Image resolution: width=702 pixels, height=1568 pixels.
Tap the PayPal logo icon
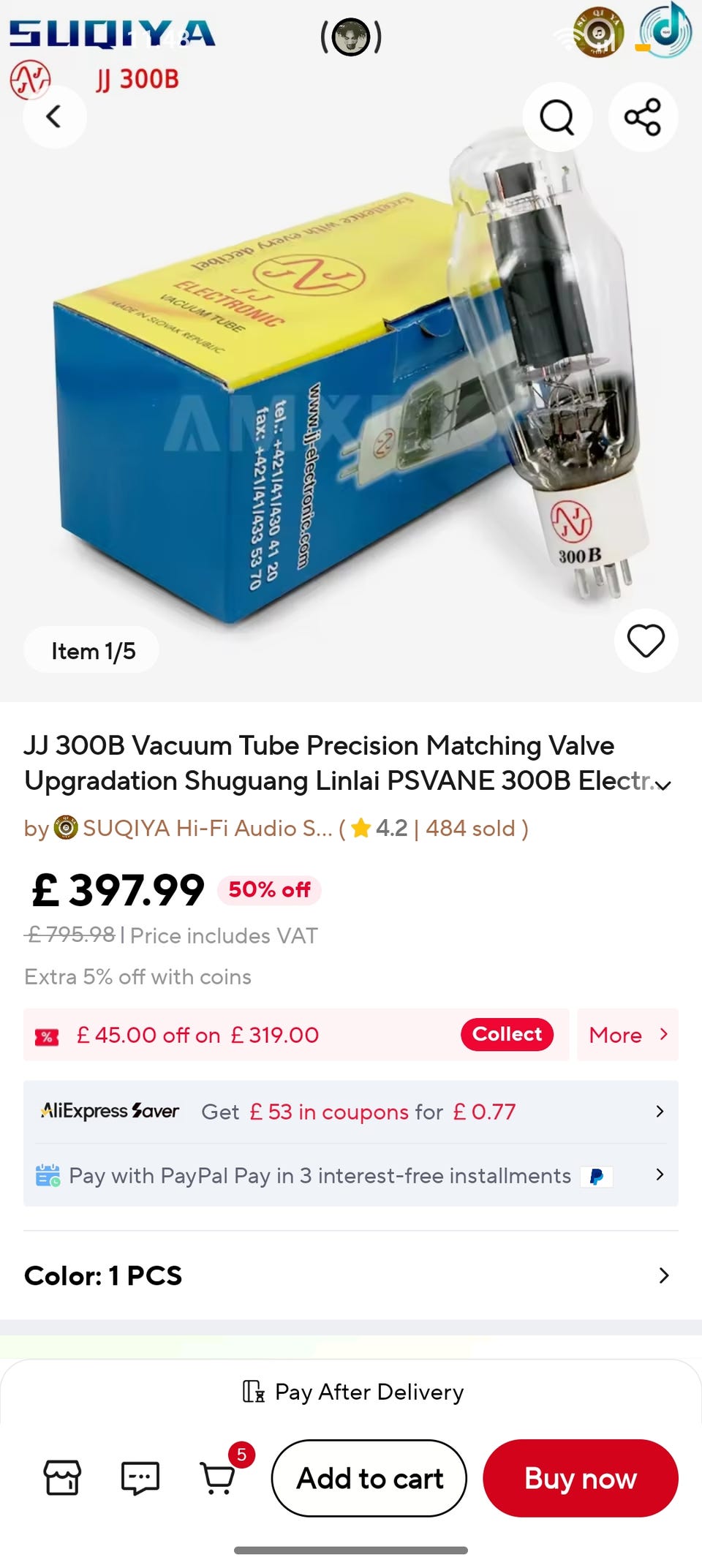coord(597,1177)
